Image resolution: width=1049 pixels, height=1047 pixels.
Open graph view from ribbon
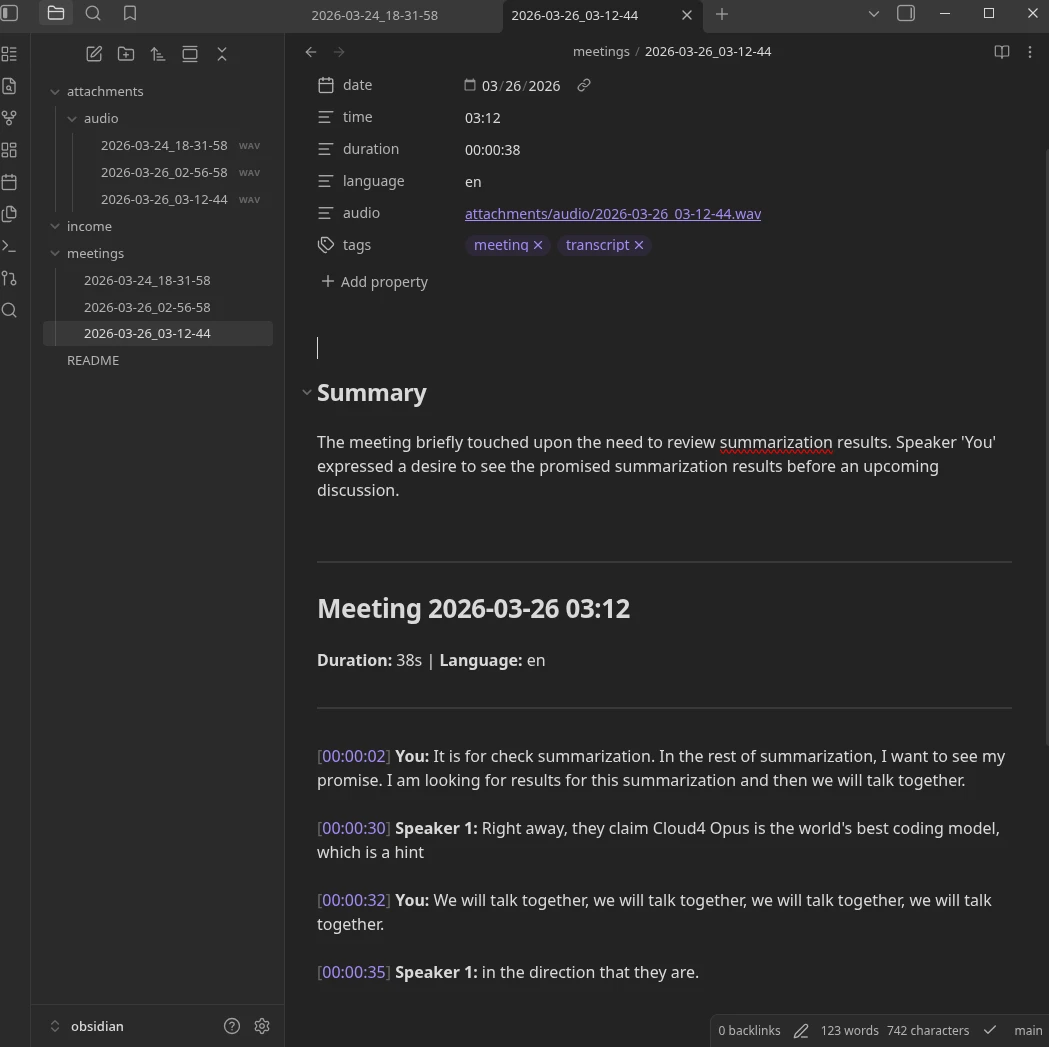9,118
